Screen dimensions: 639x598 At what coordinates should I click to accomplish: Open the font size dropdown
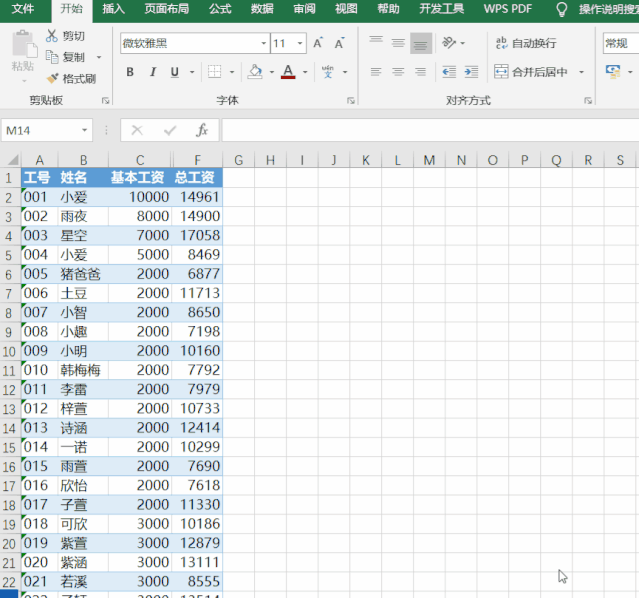(300, 43)
